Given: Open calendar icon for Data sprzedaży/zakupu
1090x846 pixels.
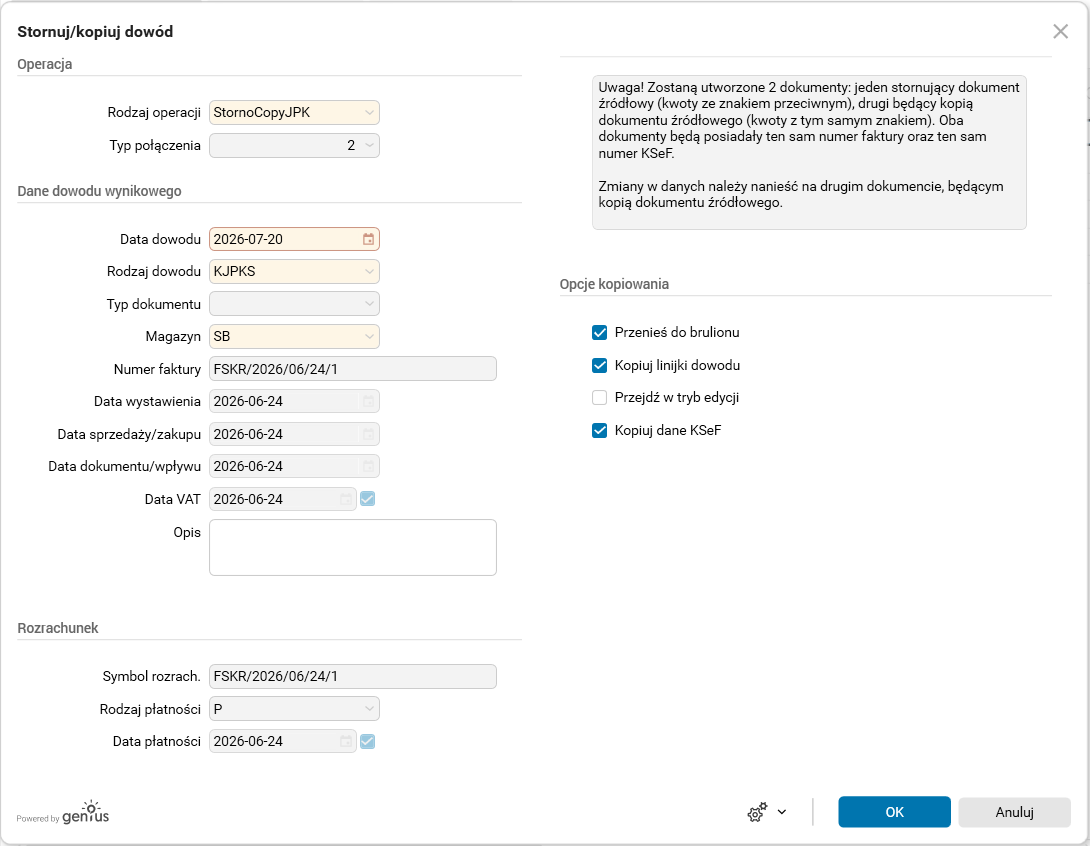Looking at the screenshot, I should tap(368, 434).
